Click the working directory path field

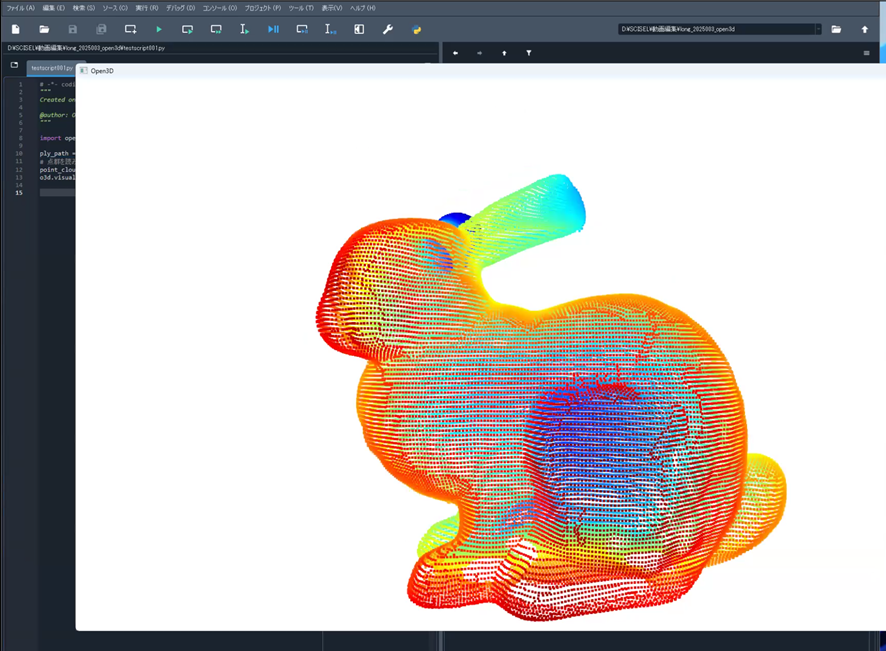(x=716, y=29)
